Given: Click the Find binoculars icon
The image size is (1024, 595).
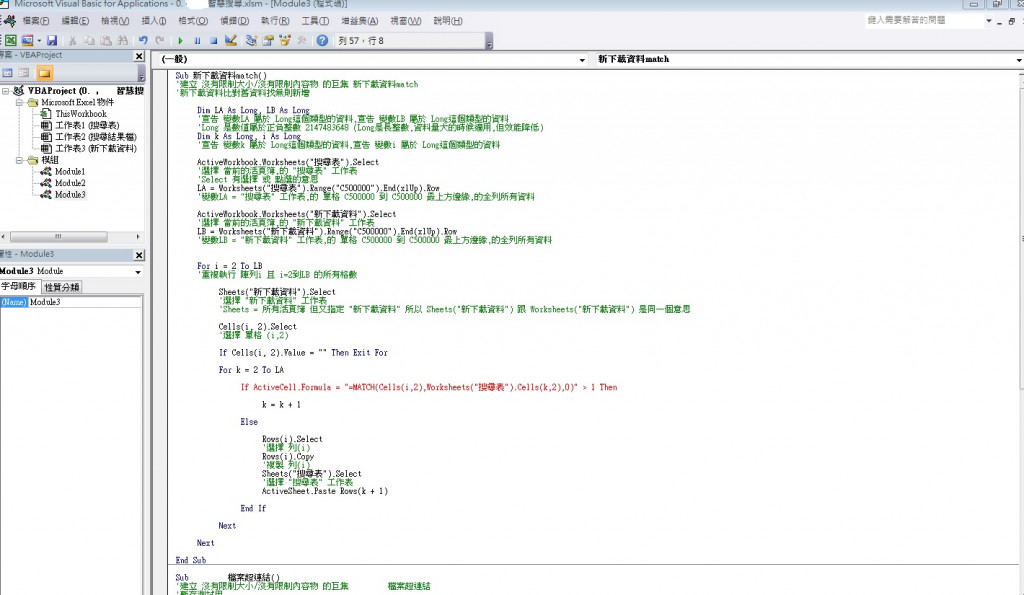Looking at the screenshot, I should 122,40.
